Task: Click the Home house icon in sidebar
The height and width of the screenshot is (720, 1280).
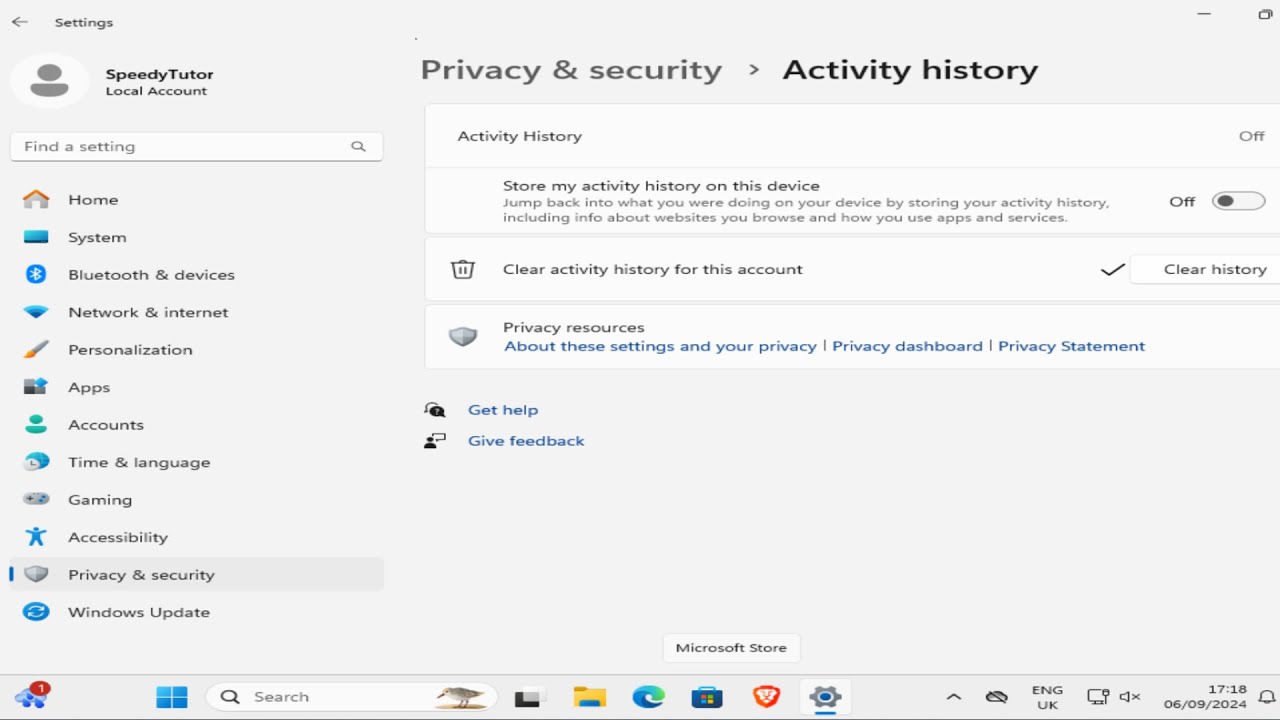Action: coord(36,199)
